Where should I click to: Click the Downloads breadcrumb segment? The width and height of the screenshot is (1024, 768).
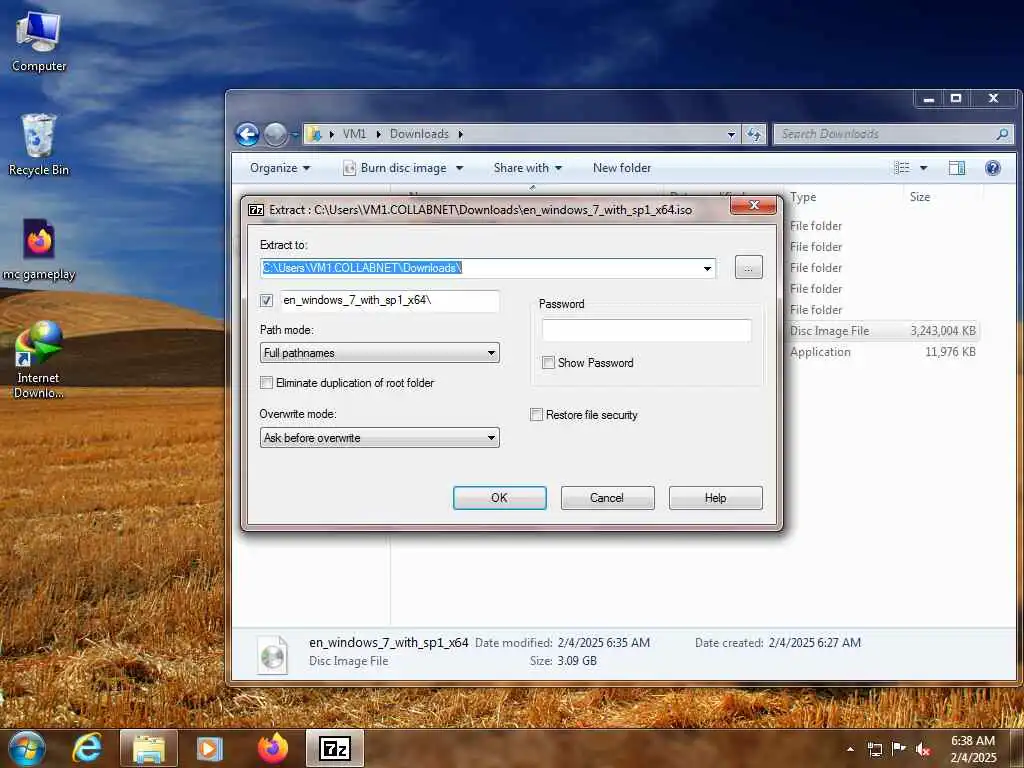pos(419,134)
